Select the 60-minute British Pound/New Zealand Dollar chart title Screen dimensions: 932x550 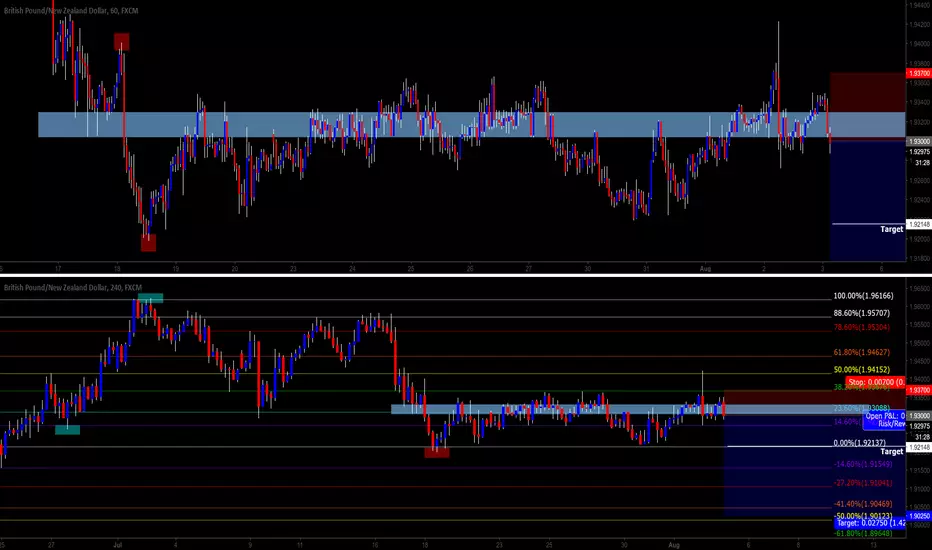click(71, 11)
